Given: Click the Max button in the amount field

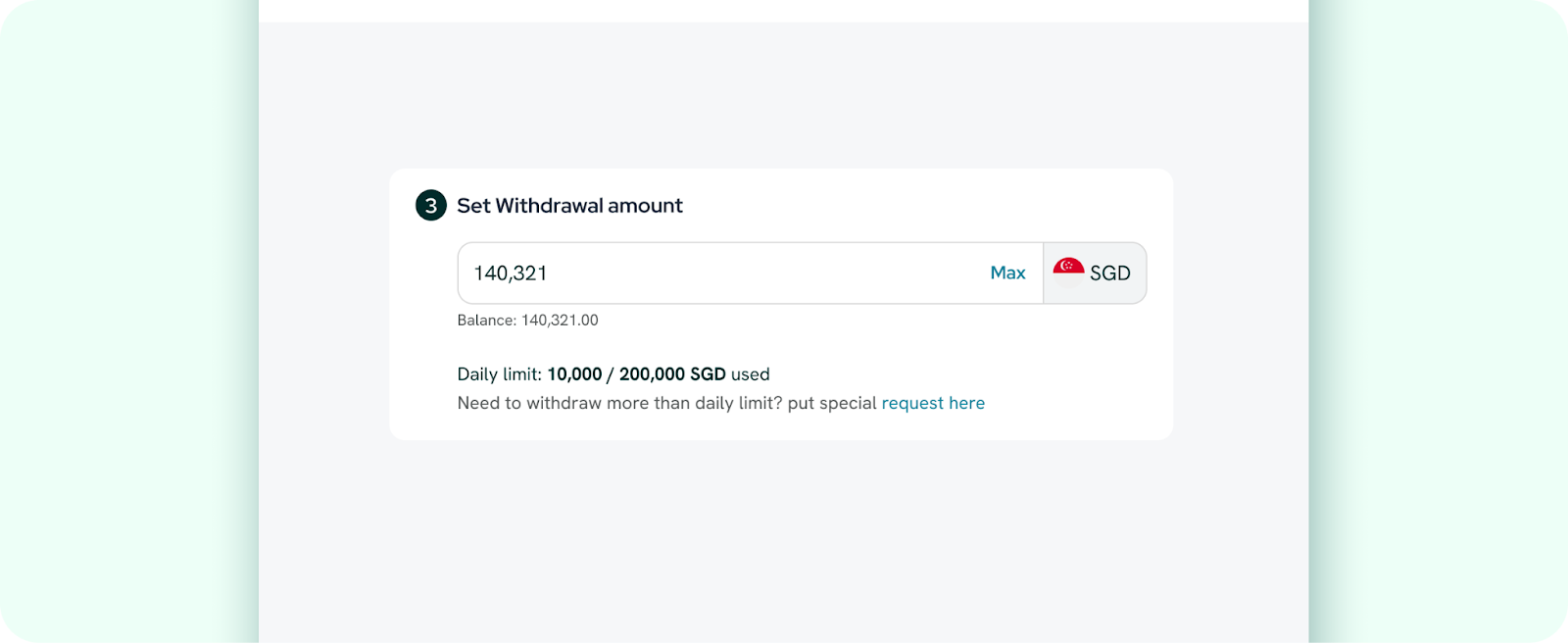Looking at the screenshot, I should pyautogui.click(x=1007, y=273).
